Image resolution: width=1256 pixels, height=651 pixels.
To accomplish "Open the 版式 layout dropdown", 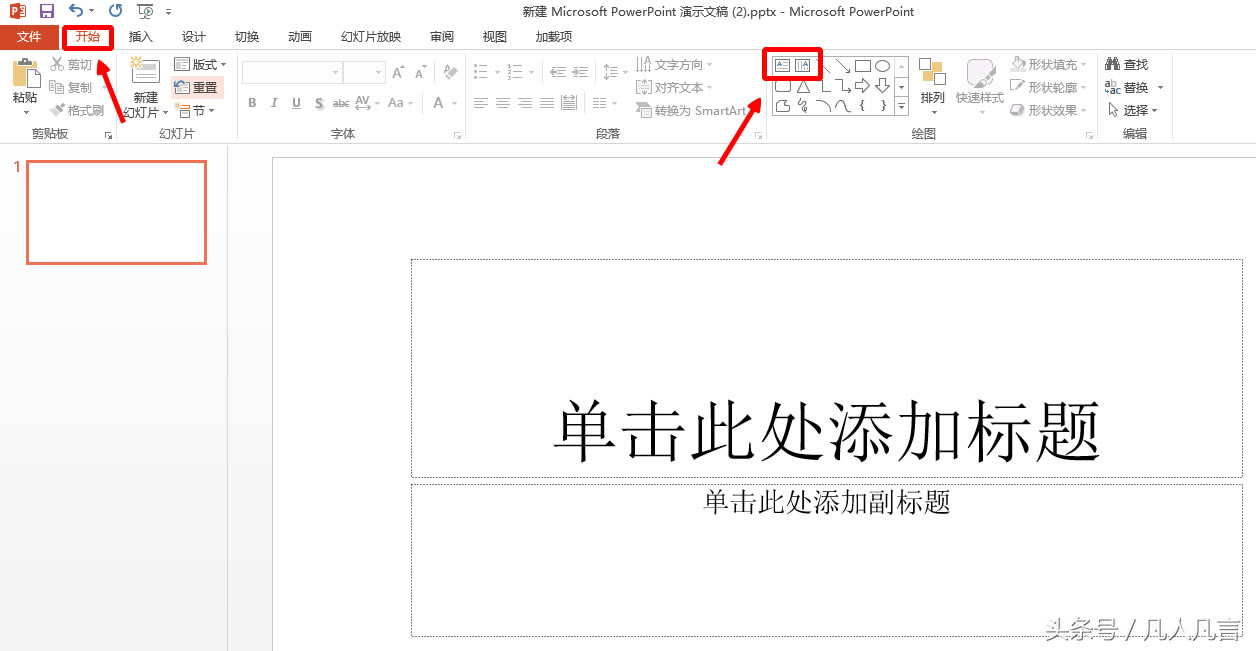I will coord(200,64).
